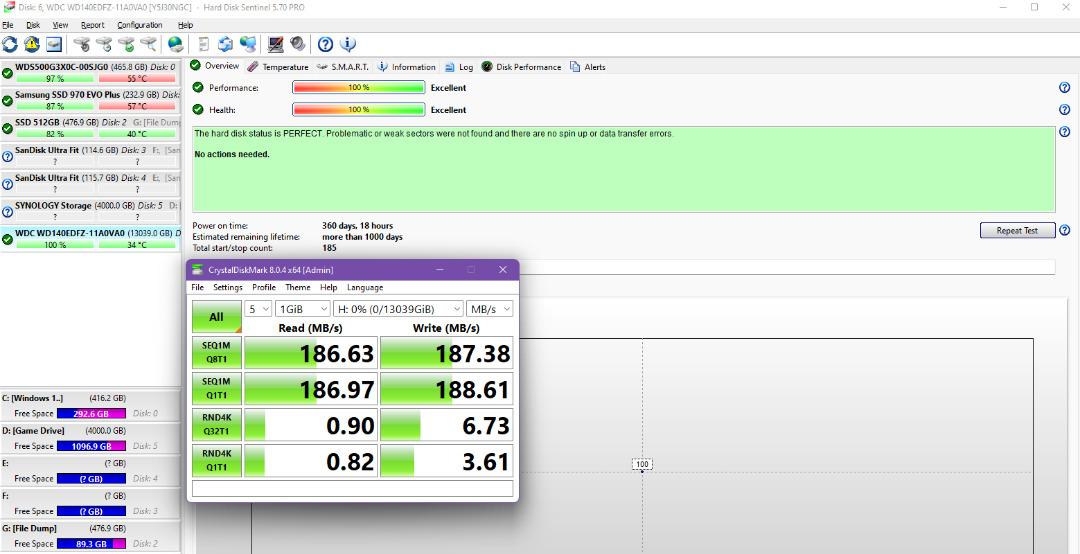This screenshot has width=1080, height=554.
Task: Click the empty comment field in CrystalDiskMark
Action: click(x=353, y=489)
